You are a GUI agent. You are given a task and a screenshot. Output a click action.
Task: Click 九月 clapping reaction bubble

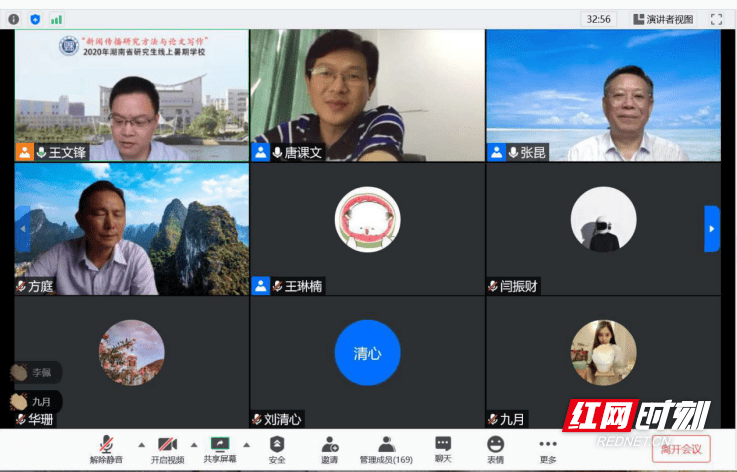coord(36,402)
